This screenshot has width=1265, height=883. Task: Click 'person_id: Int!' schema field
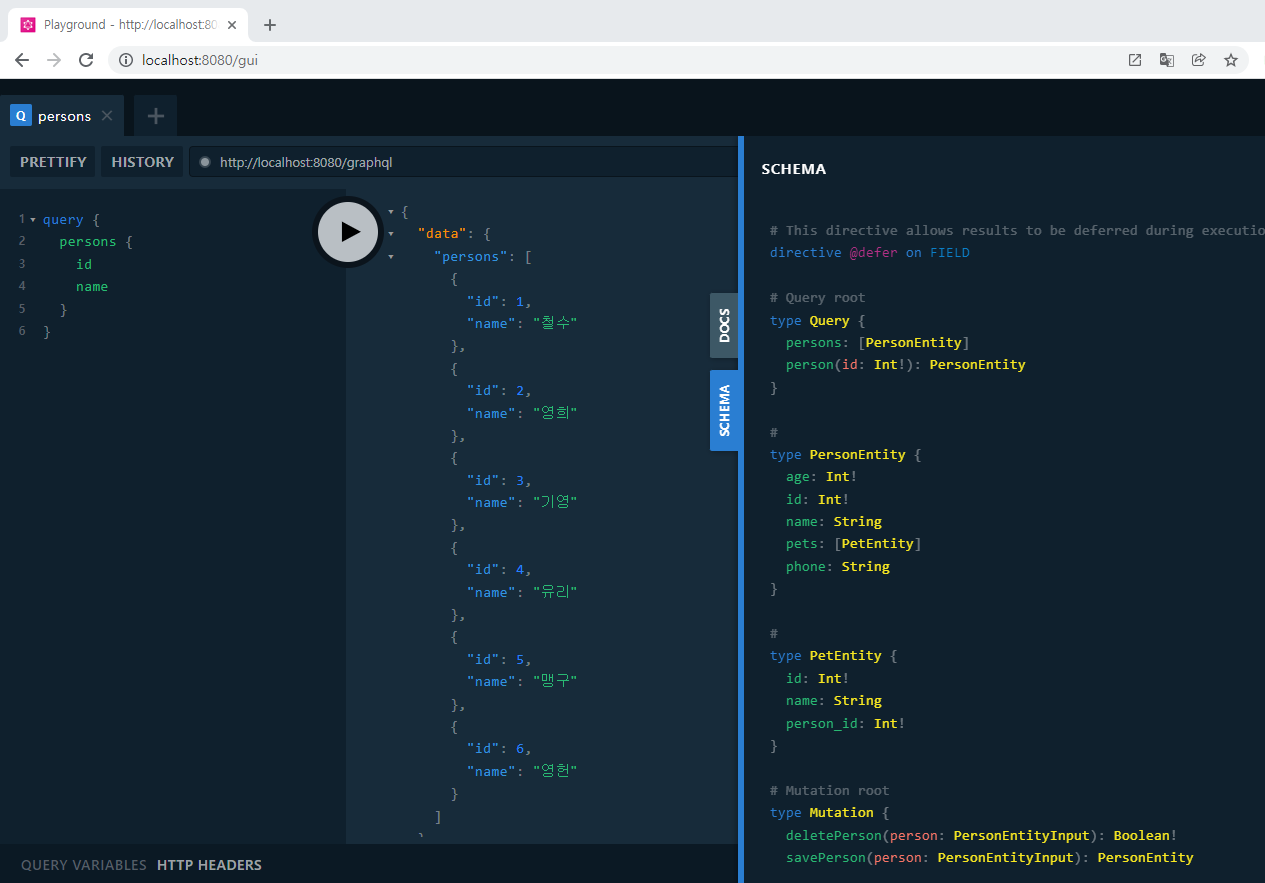(846, 723)
